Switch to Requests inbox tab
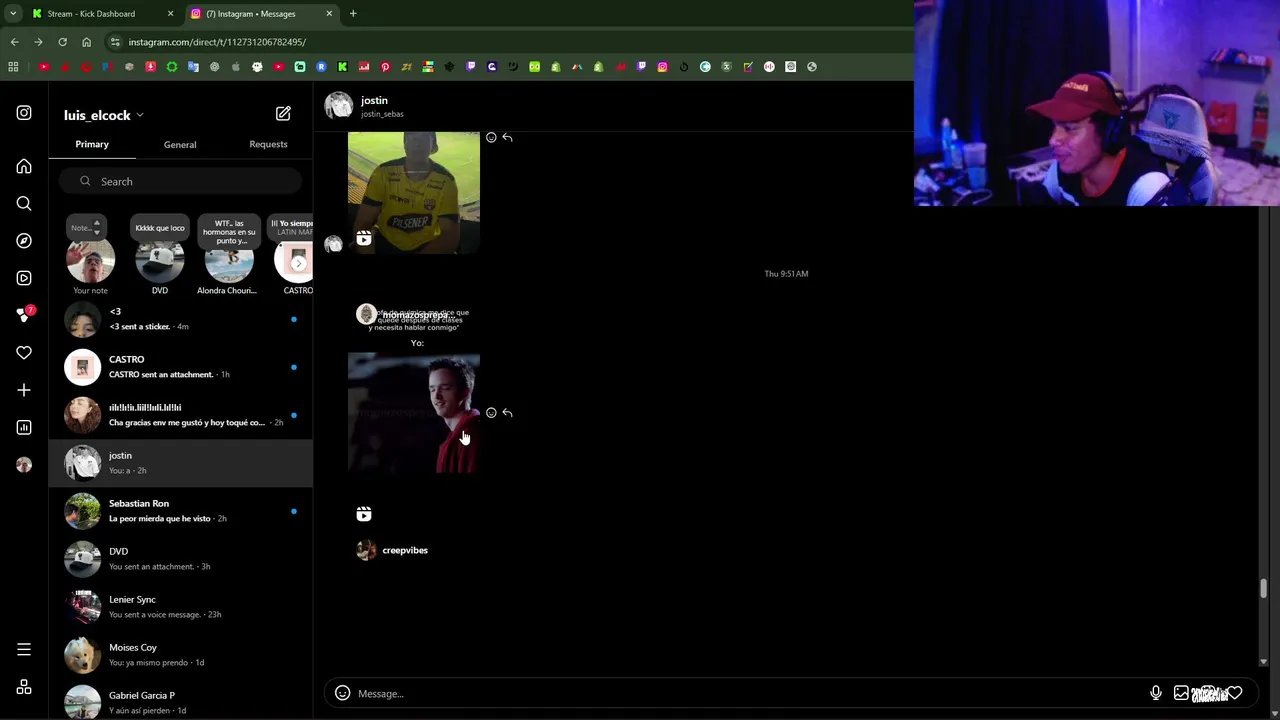 pos(268,144)
